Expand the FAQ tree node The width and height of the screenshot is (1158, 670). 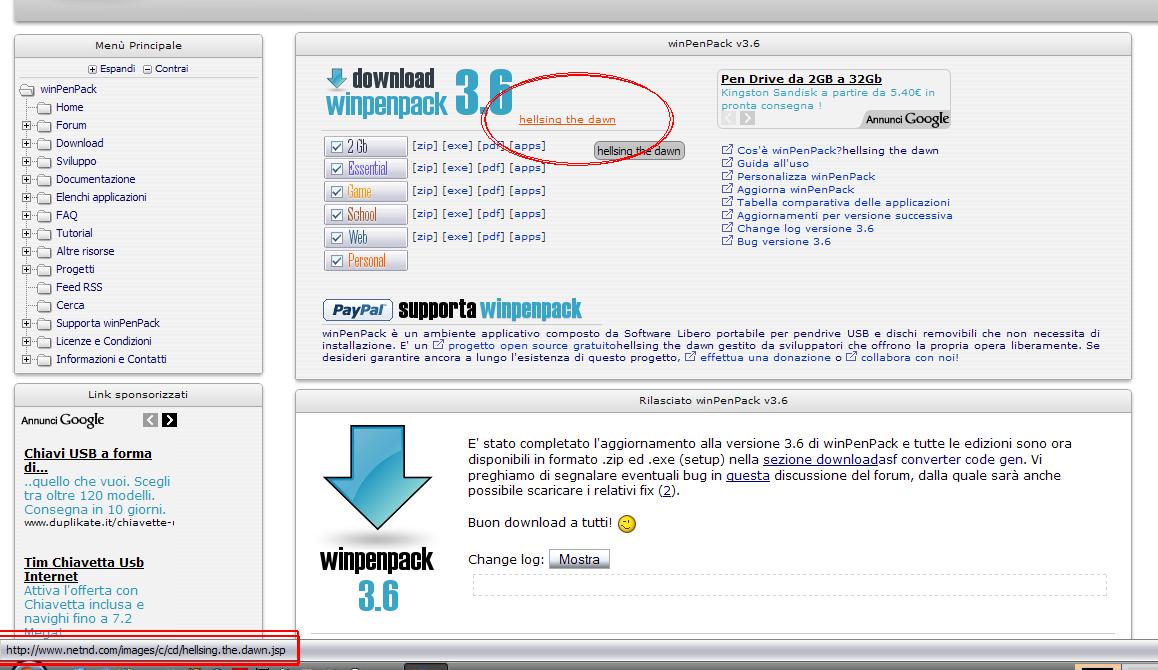[x=27, y=216]
